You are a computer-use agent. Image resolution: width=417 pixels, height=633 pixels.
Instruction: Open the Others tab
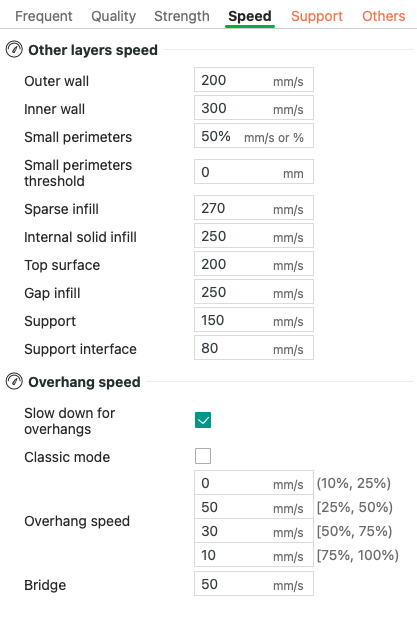[x=383, y=16]
